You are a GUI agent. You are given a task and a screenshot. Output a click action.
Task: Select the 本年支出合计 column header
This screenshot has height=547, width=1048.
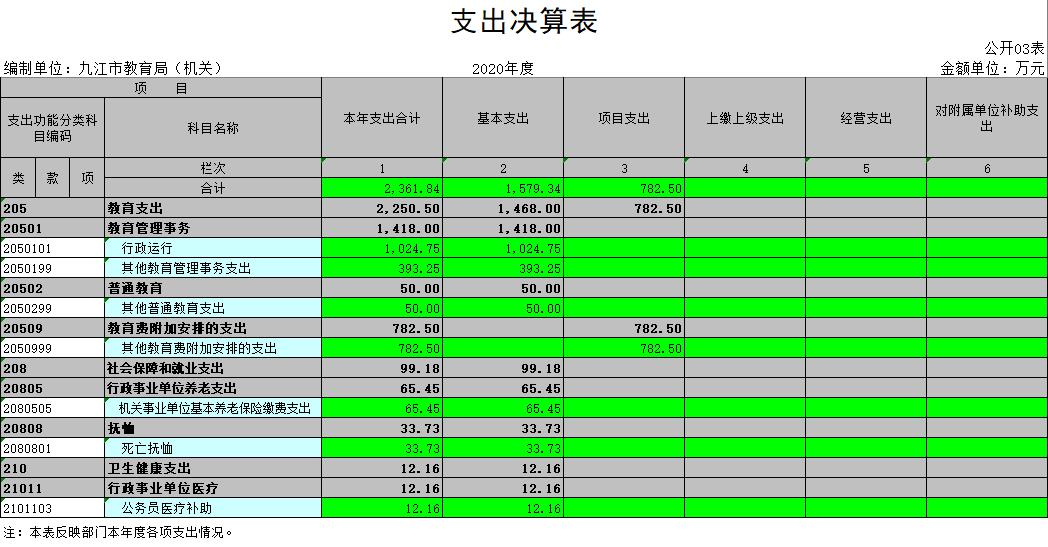382,118
